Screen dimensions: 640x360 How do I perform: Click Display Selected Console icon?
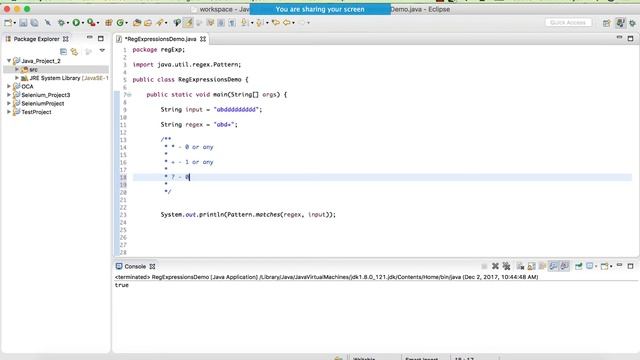589,266
